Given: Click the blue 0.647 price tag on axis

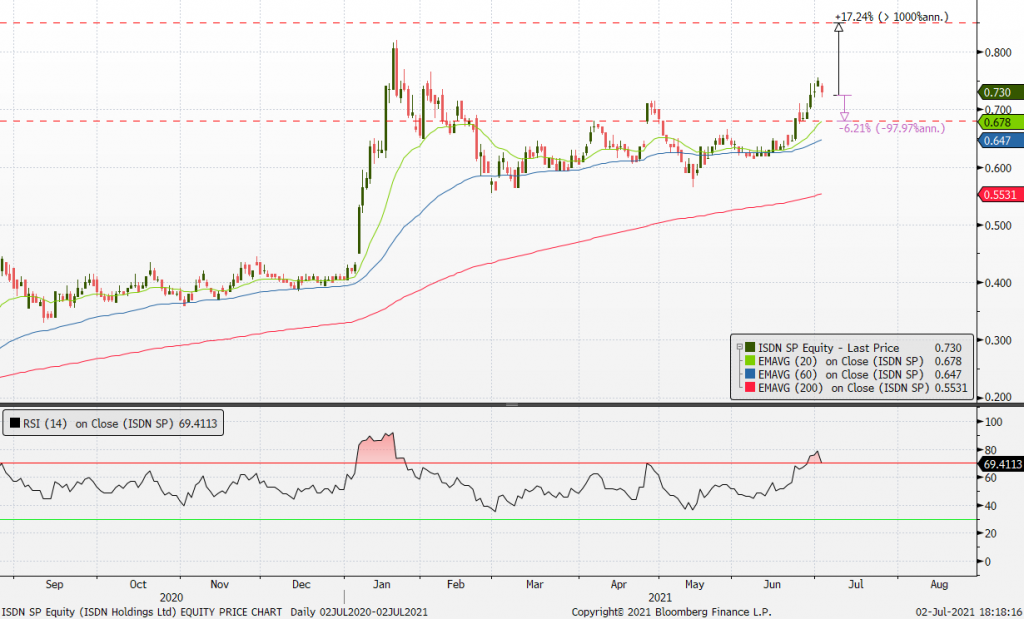Looking at the screenshot, I should coord(1000,140).
